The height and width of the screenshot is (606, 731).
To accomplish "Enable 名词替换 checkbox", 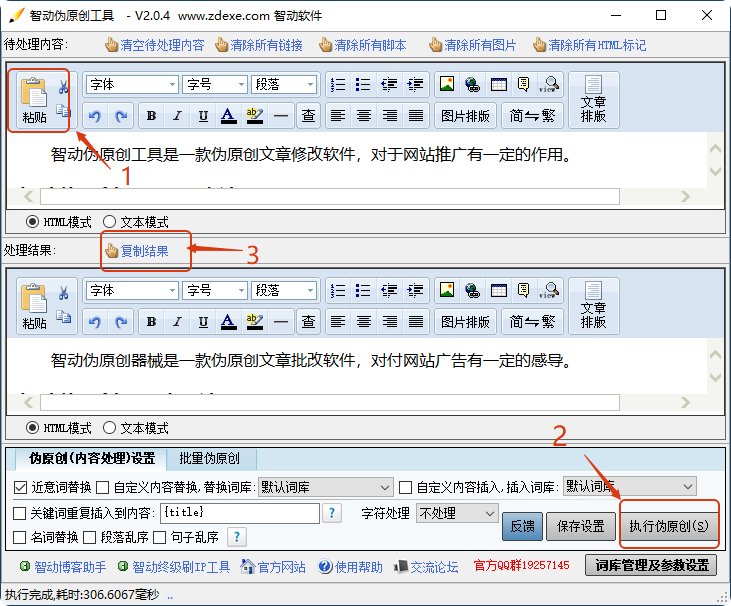I will point(20,537).
